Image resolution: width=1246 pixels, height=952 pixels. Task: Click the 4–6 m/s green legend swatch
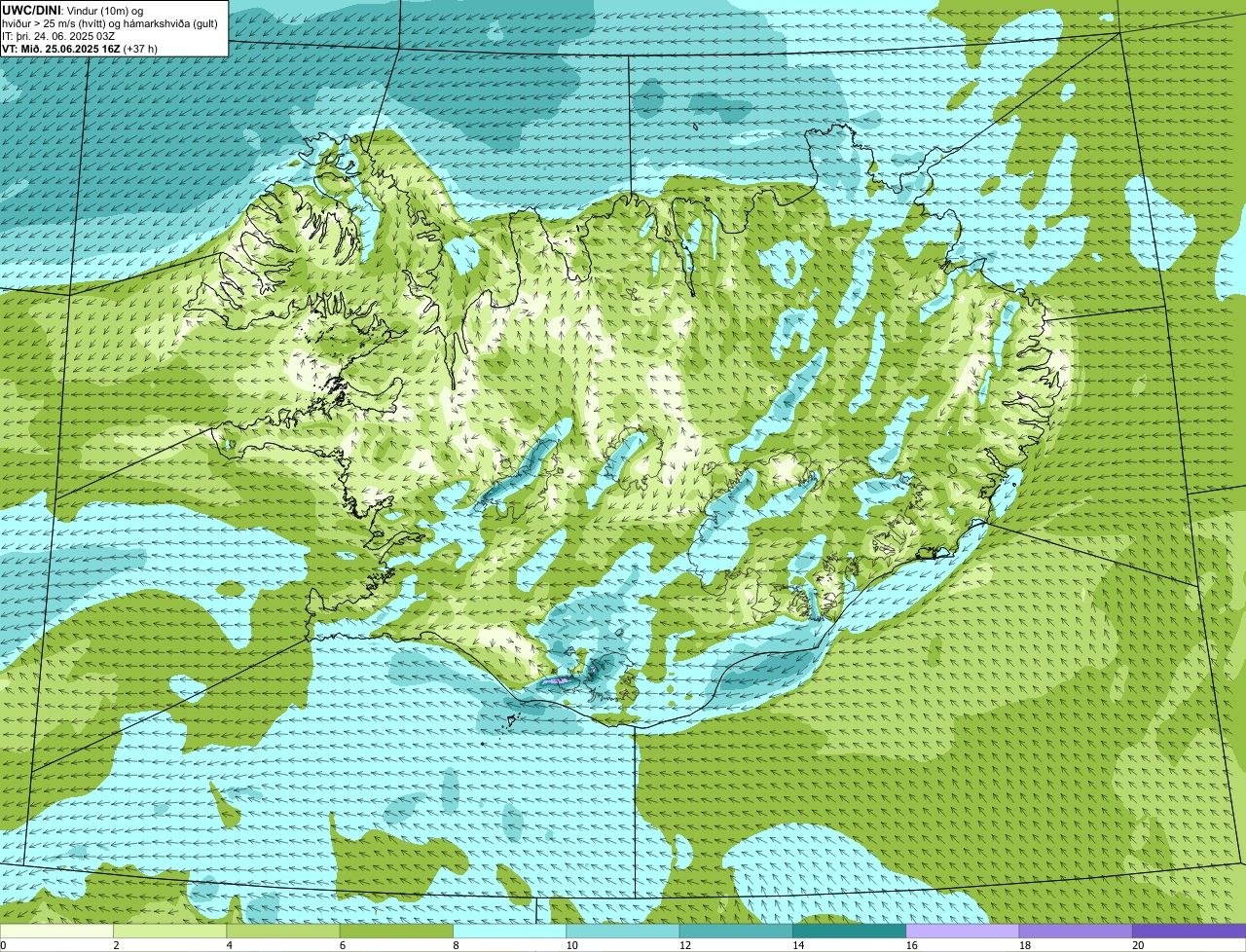click(284, 932)
